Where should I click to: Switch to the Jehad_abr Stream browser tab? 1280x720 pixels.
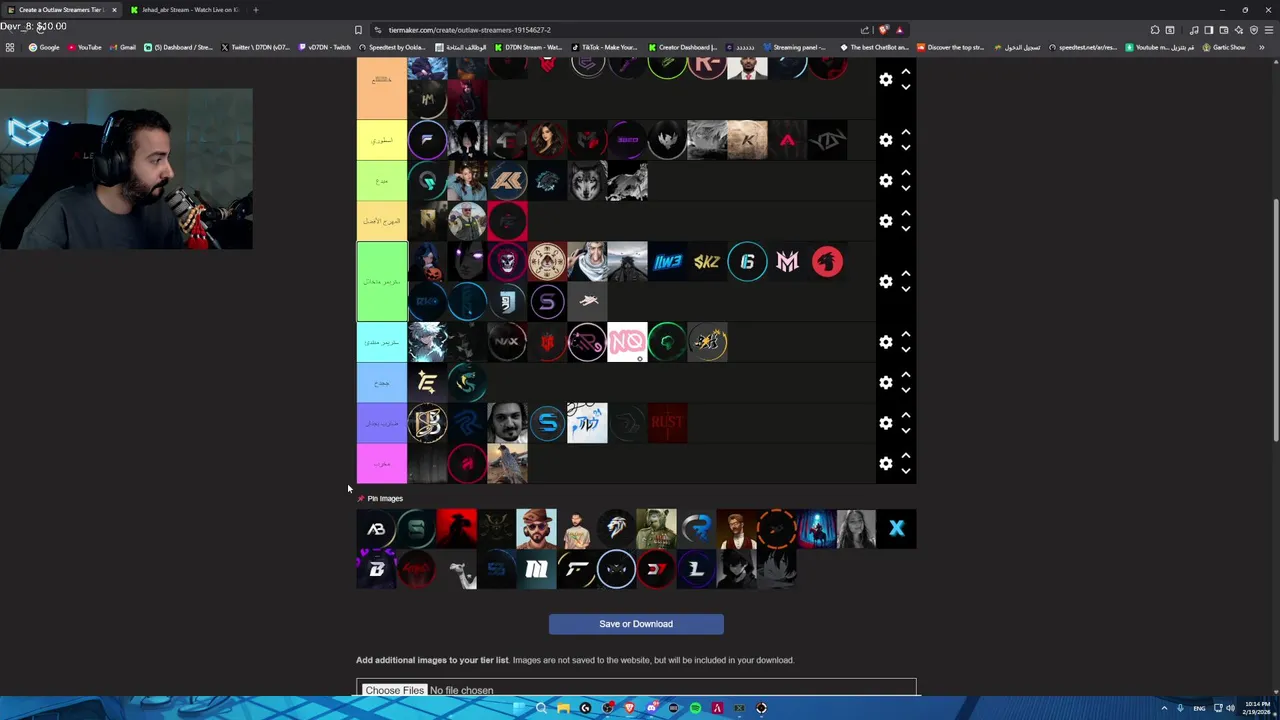[188, 10]
